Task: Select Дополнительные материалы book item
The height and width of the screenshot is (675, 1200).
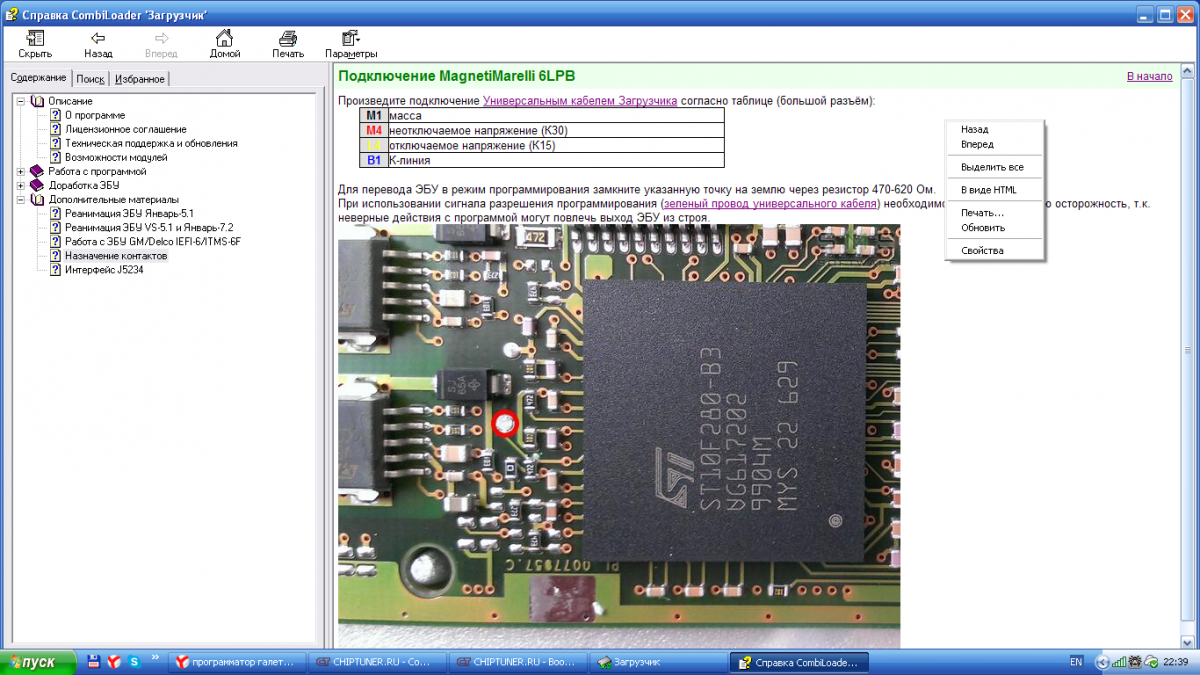Action: [113, 199]
